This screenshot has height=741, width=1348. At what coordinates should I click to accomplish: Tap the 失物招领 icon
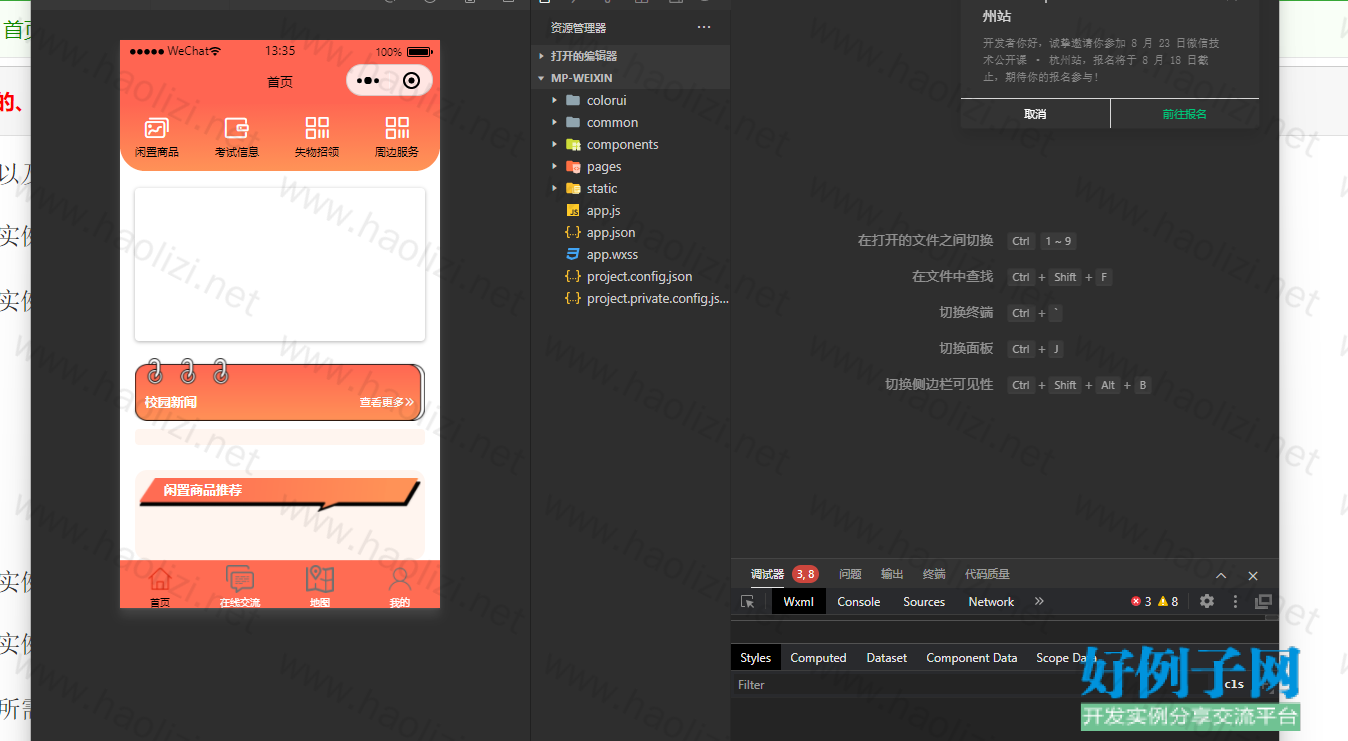tap(317, 129)
